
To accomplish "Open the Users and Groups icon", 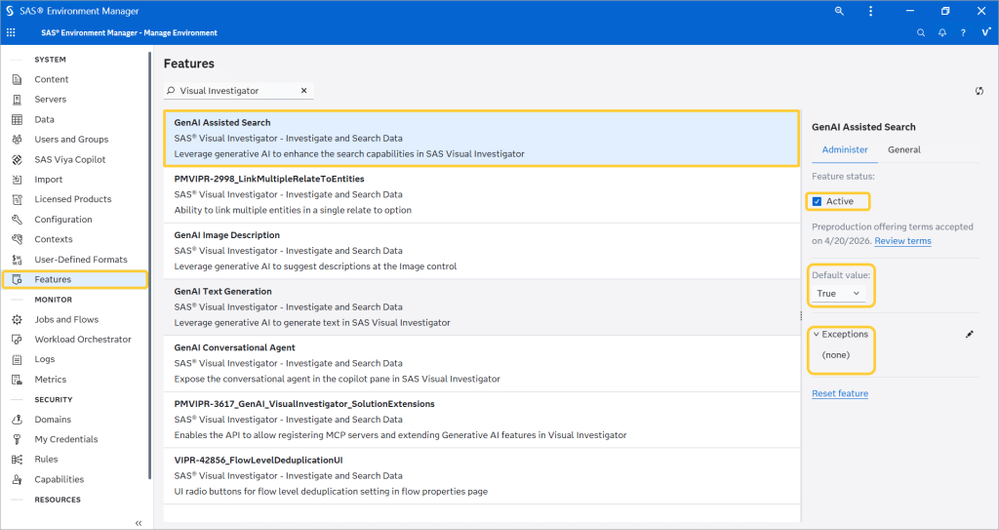I will (x=17, y=140).
